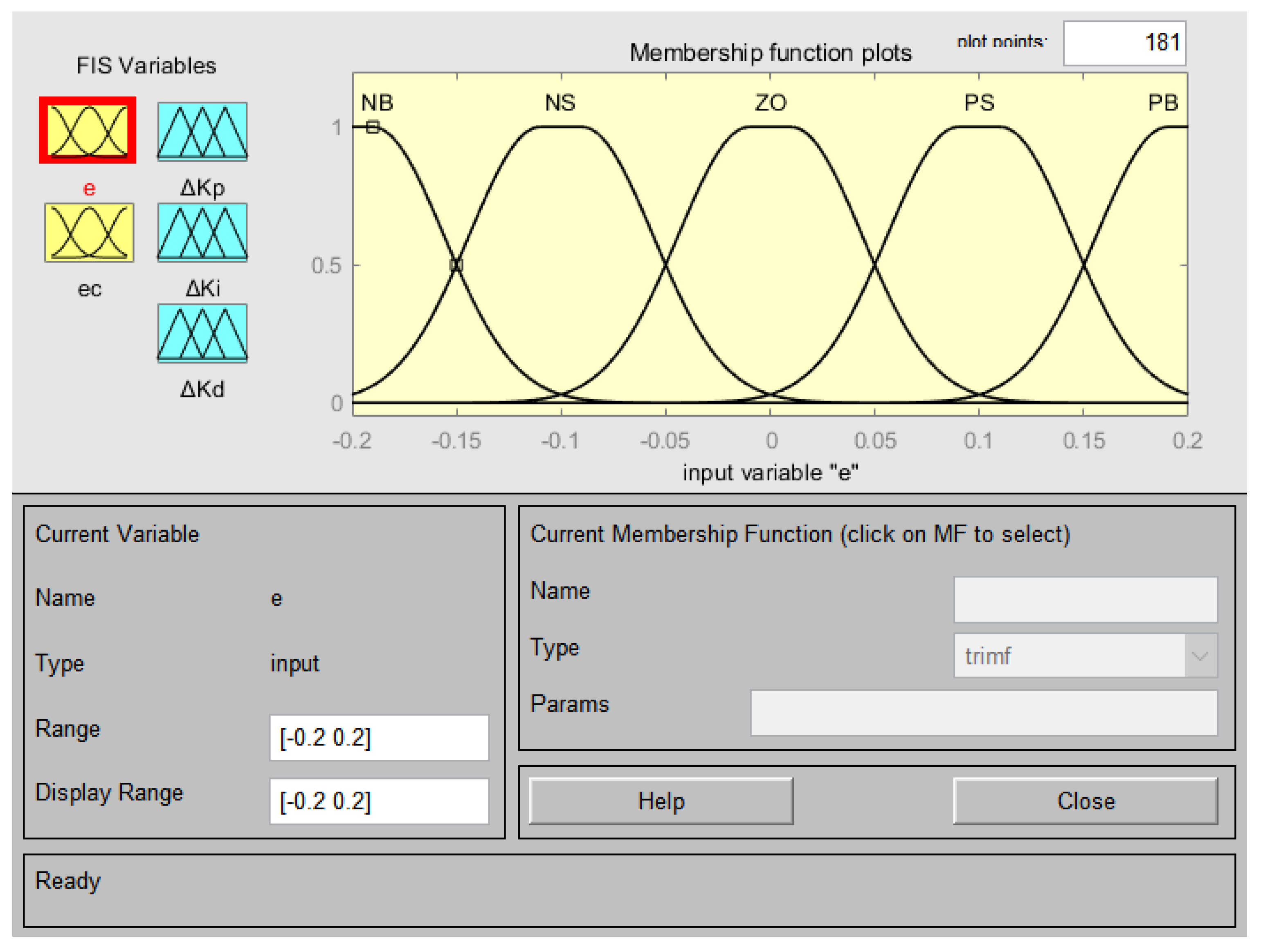Select the ΔKp output variable icon
Screen dimensions: 1263x952
(x=202, y=131)
